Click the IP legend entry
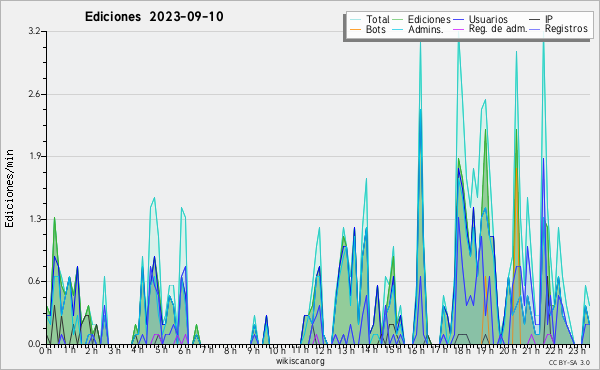Image resolution: width=600 pixels, height=370 pixels. pyautogui.click(x=549, y=19)
